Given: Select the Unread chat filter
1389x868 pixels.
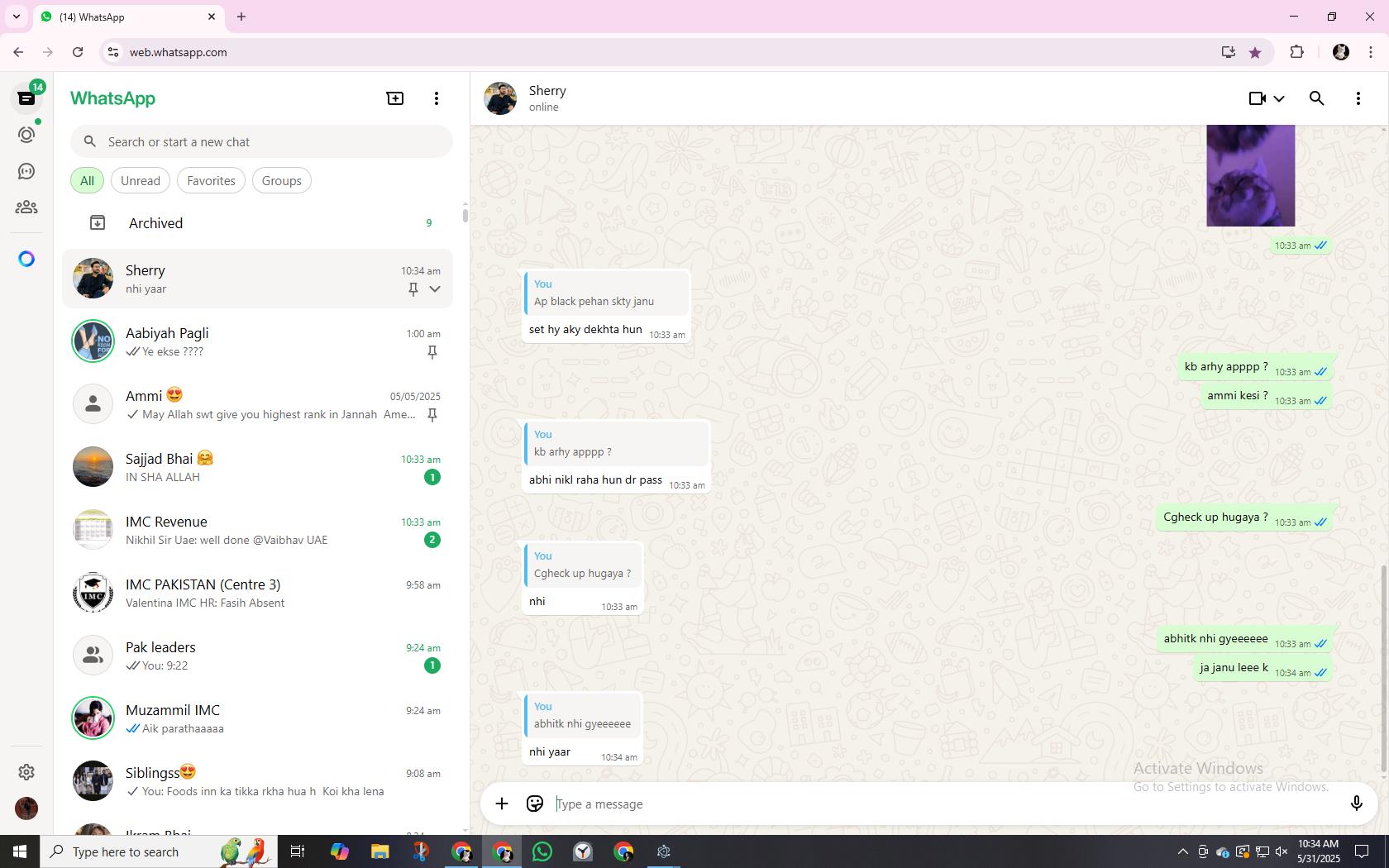Looking at the screenshot, I should coord(141,180).
